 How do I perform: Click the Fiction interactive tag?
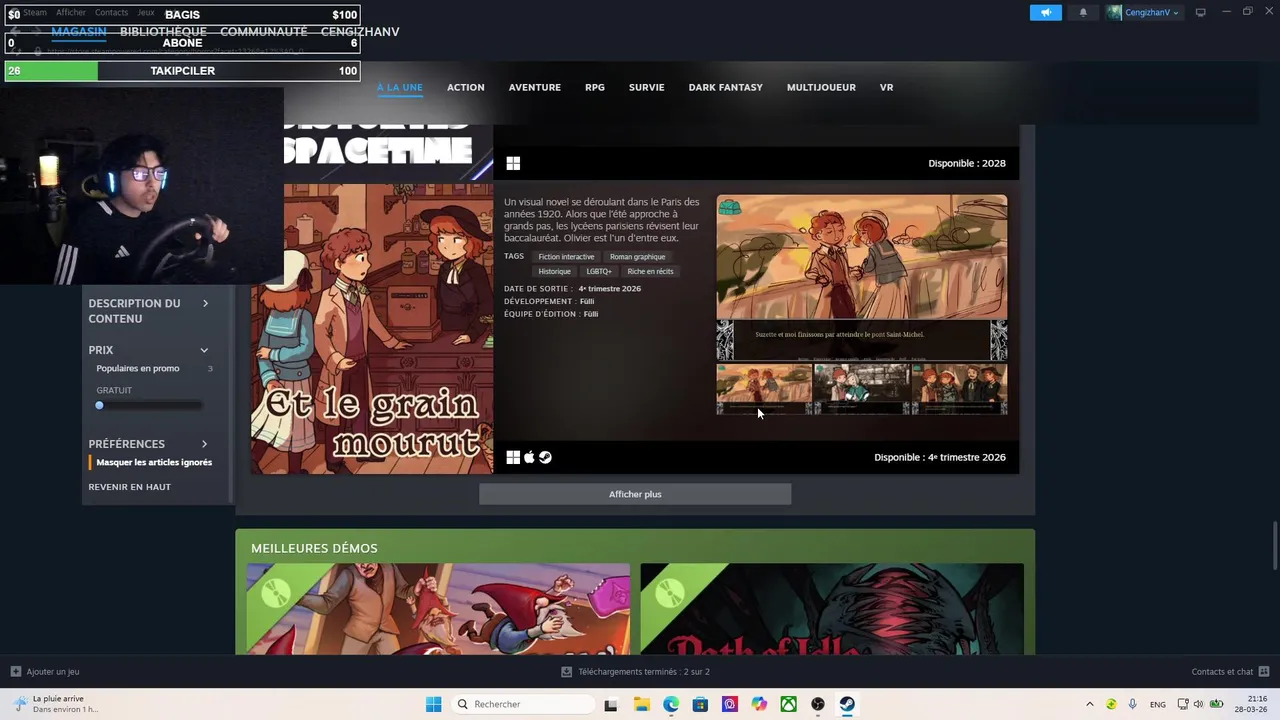coord(566,257)
